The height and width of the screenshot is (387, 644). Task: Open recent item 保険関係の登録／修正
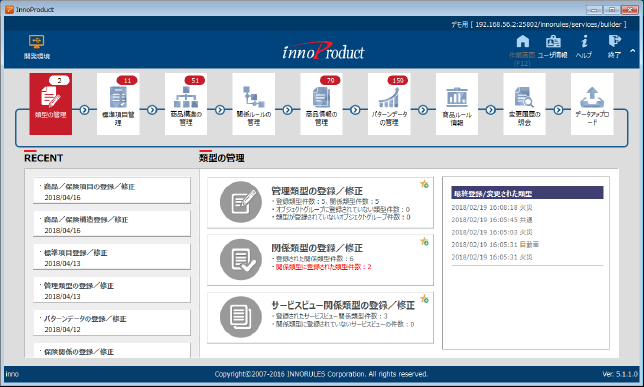coord(112,350)
